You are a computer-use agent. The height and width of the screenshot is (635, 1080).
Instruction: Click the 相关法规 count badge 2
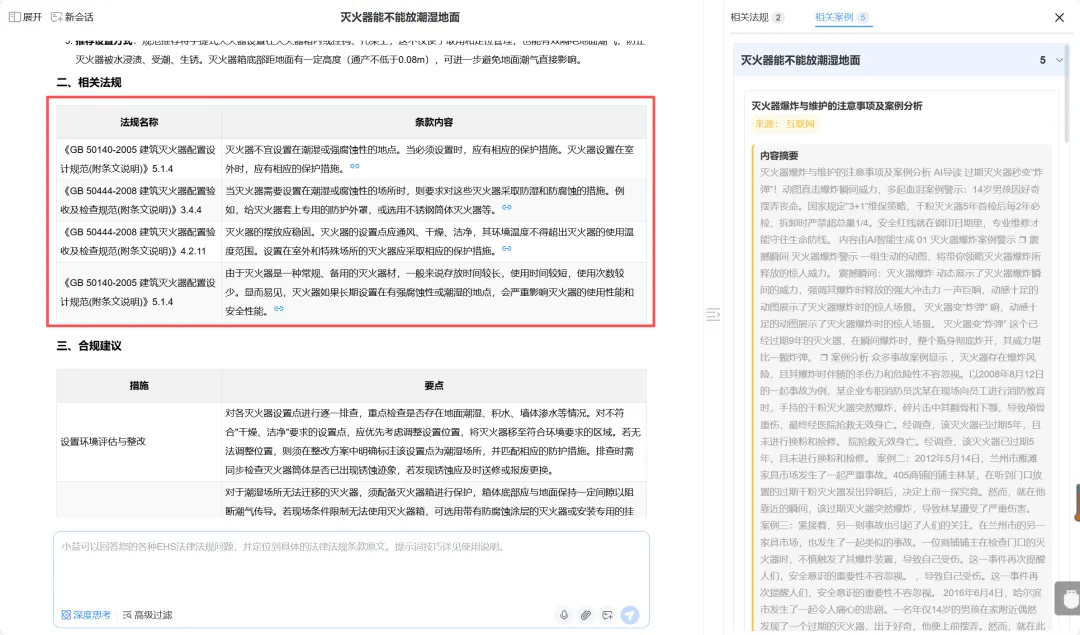778,17
